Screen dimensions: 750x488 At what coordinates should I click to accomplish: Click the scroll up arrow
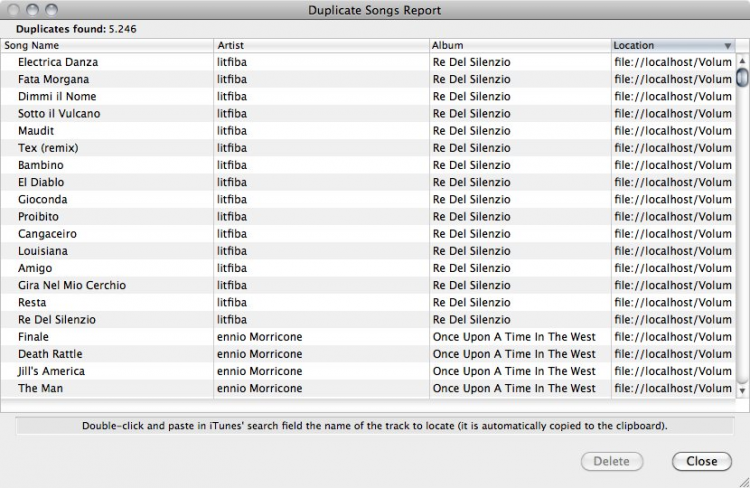[742, 61]
